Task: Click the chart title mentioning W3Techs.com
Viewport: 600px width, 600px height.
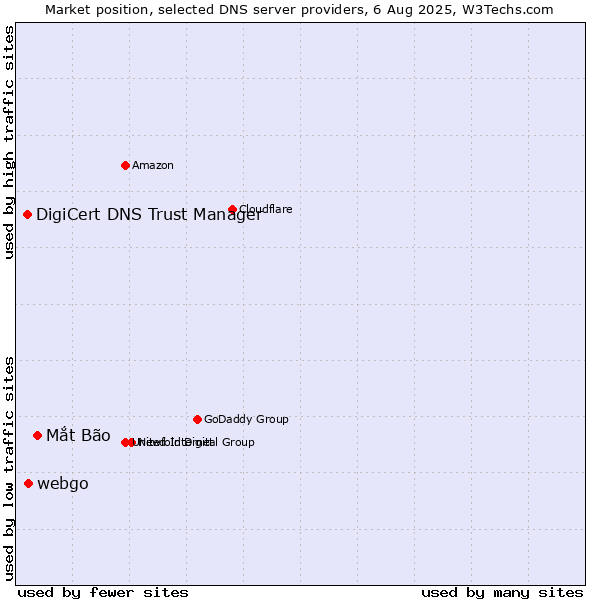Action: (x=299, y=10)
